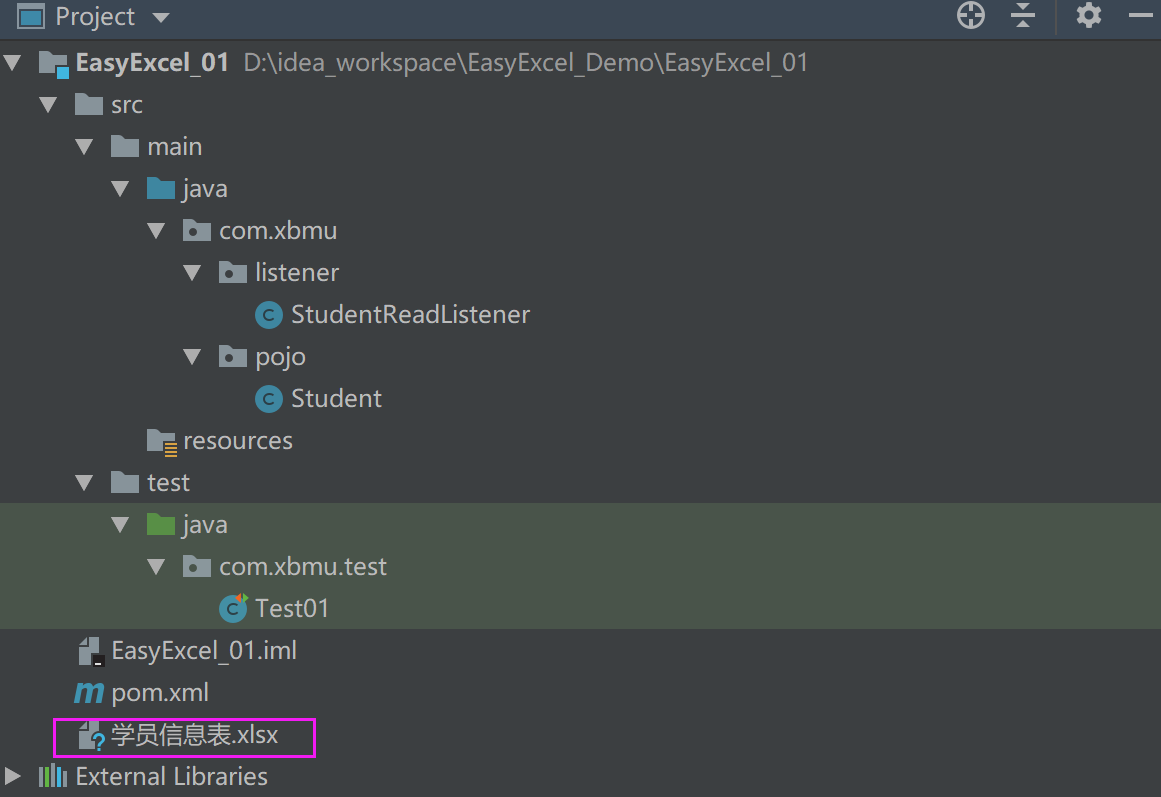Collapse the pojo package arrow

pyautogui.click(x=192, y=357)
